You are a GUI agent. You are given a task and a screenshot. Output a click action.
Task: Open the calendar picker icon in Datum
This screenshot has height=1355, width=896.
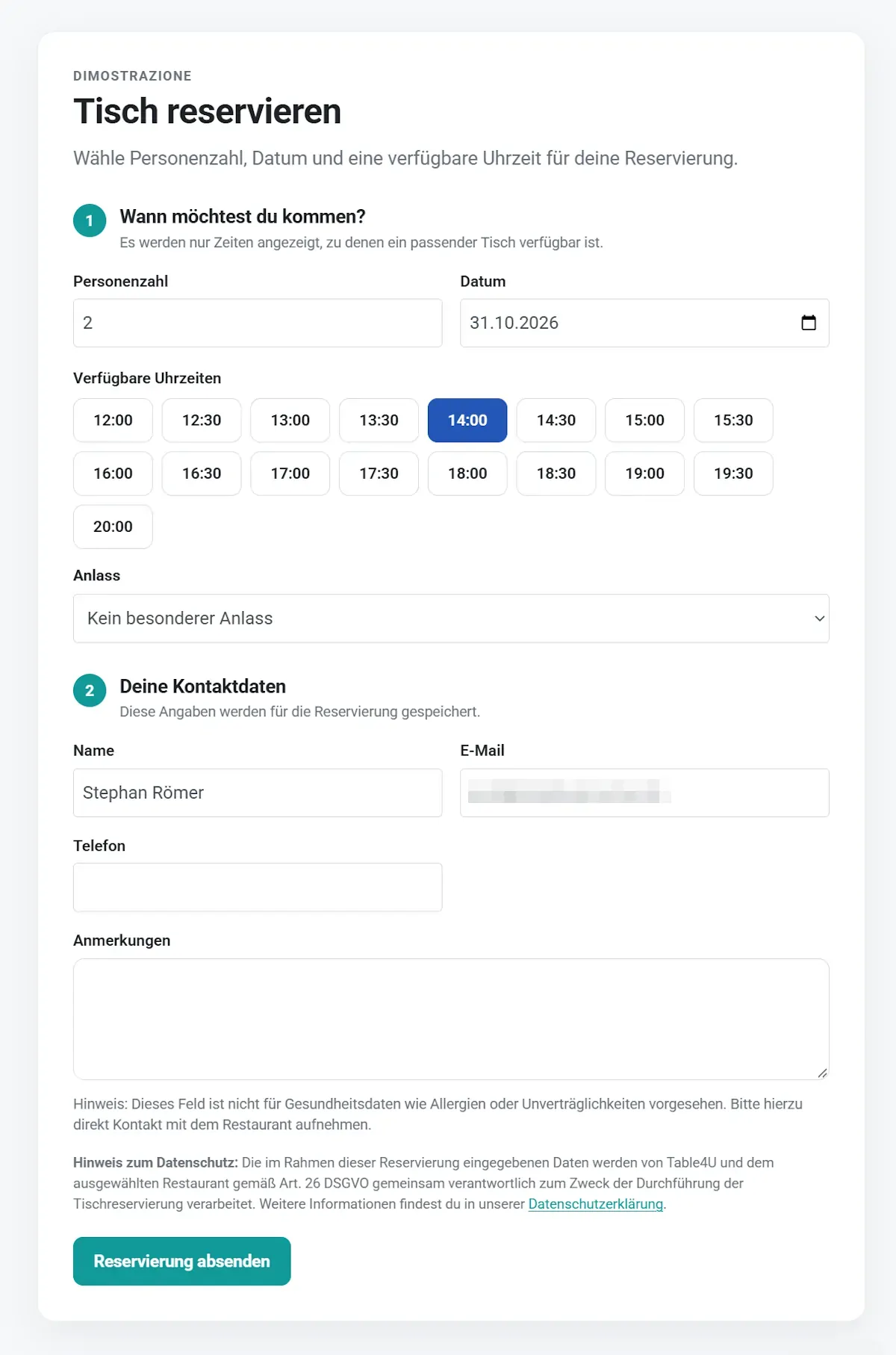click(x=809, y=323)
